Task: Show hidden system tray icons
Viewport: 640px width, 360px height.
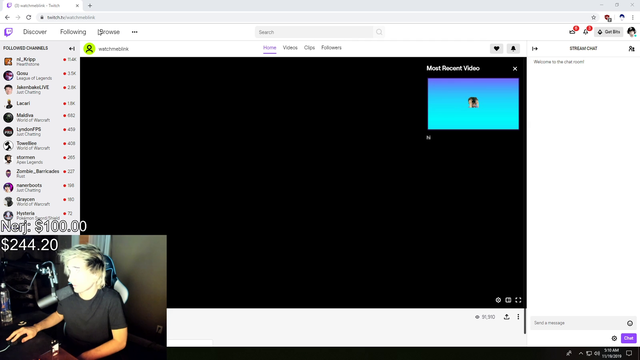Action: [581, 353]
